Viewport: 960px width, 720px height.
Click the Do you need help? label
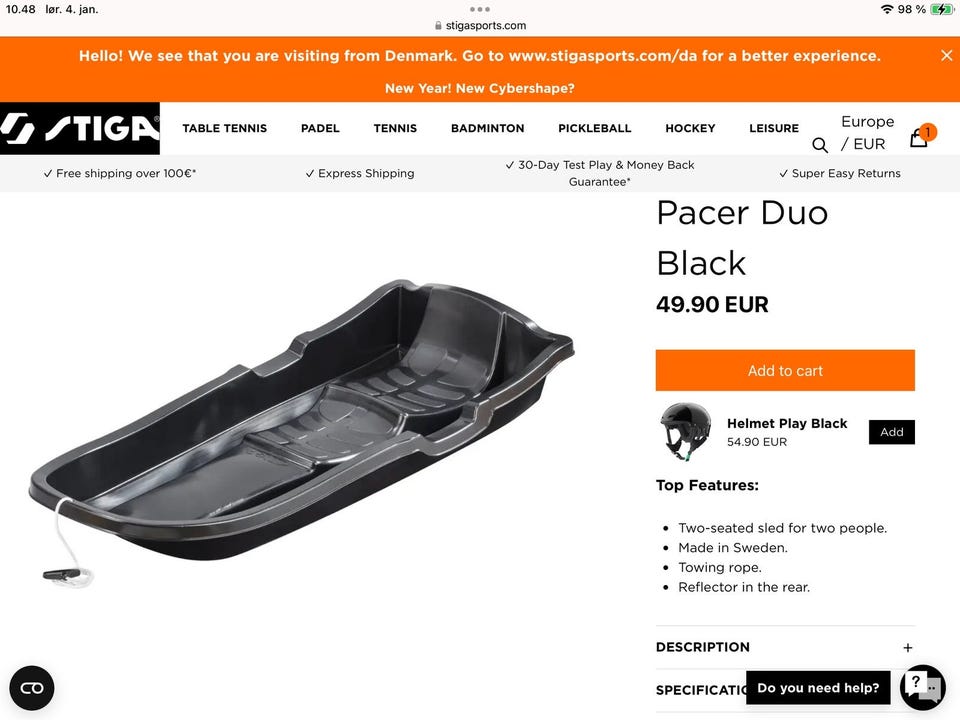click(818, 688)
